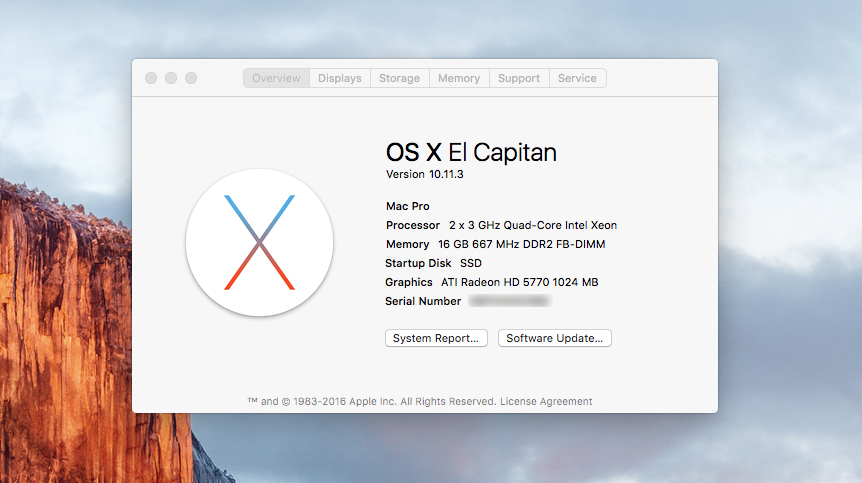Open the Storage tab
This screenshot has height=483, width=862.
[x=400, y=78]
